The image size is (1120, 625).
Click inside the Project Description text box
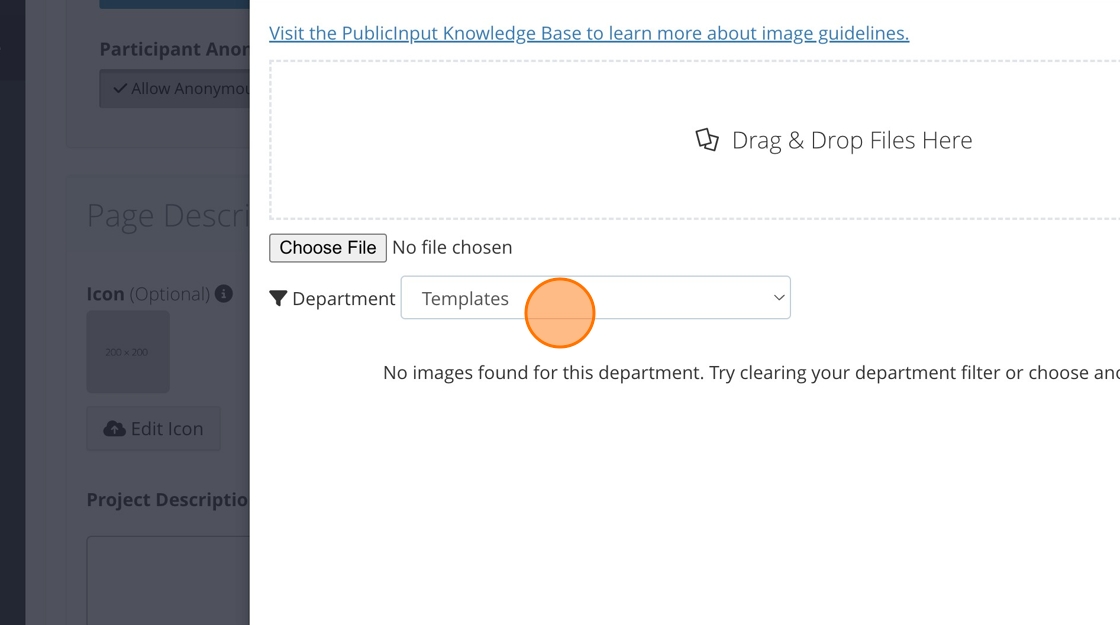tap(168, 580)
